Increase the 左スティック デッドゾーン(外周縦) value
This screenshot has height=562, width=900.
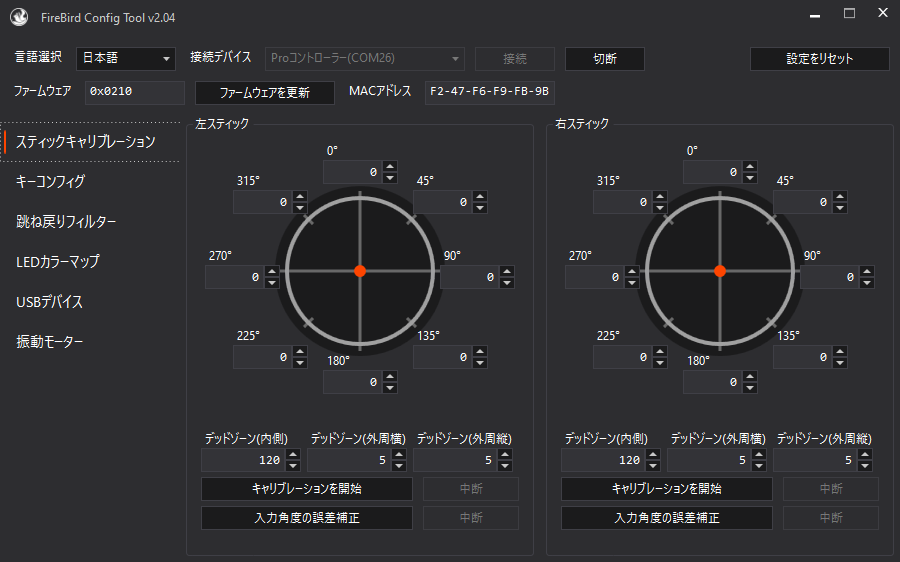(505, 455)
